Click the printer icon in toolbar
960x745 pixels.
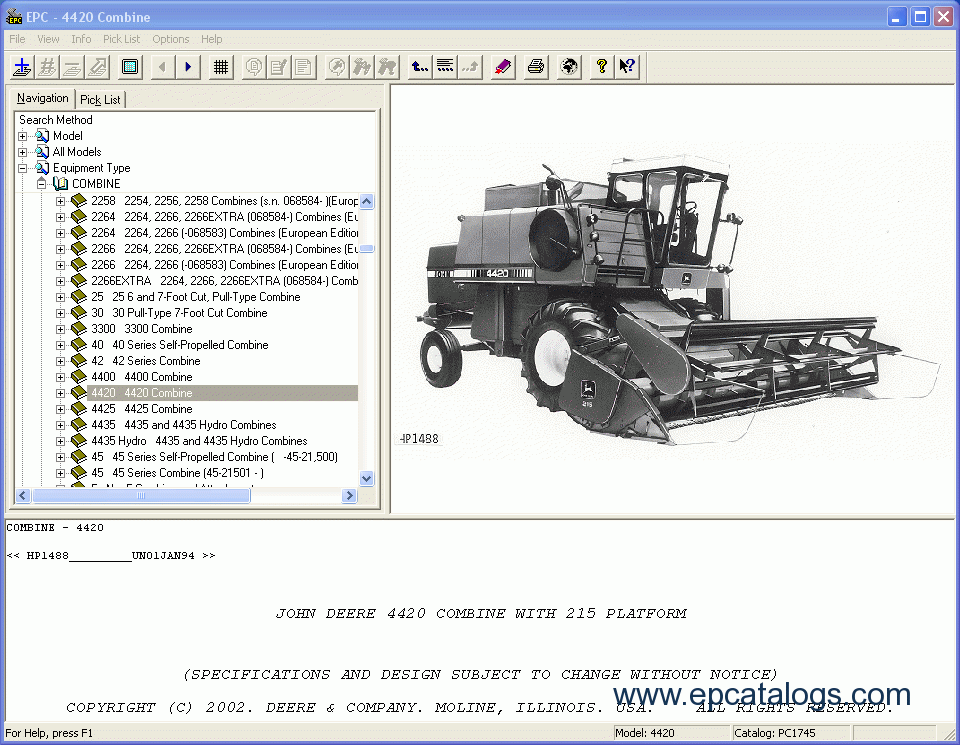tap(536, 67)
